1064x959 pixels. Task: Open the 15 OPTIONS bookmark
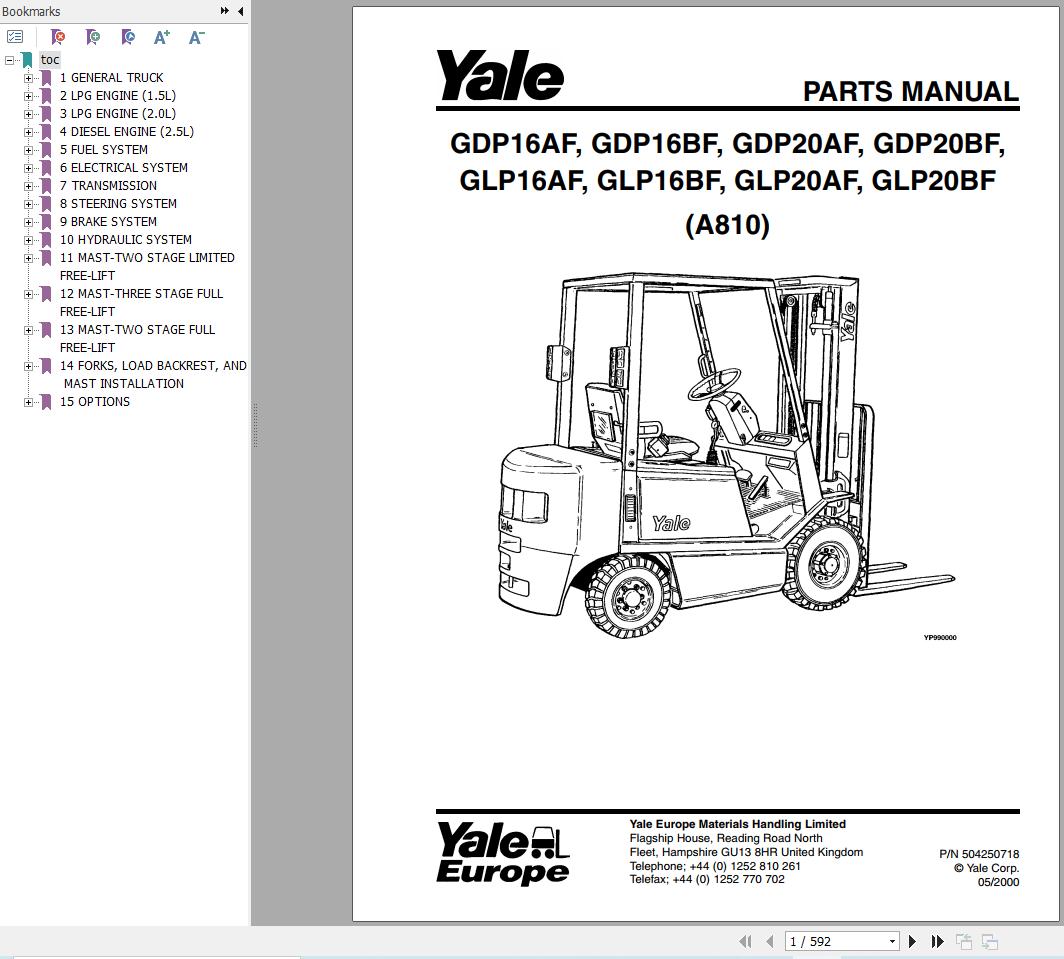click(94, 402)
